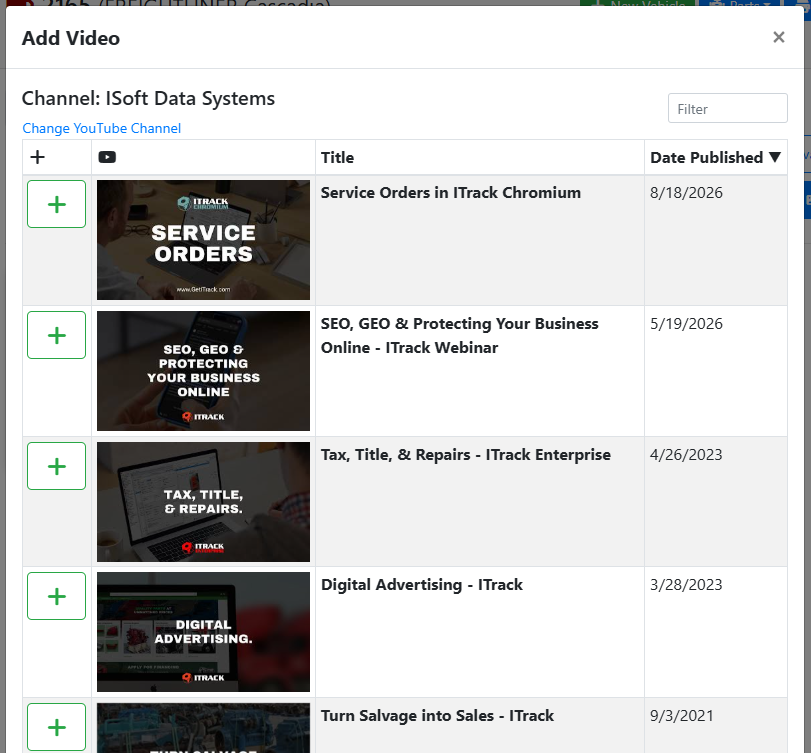Close the Add Video dialog
811x753 pixels.
click(778, 37)
